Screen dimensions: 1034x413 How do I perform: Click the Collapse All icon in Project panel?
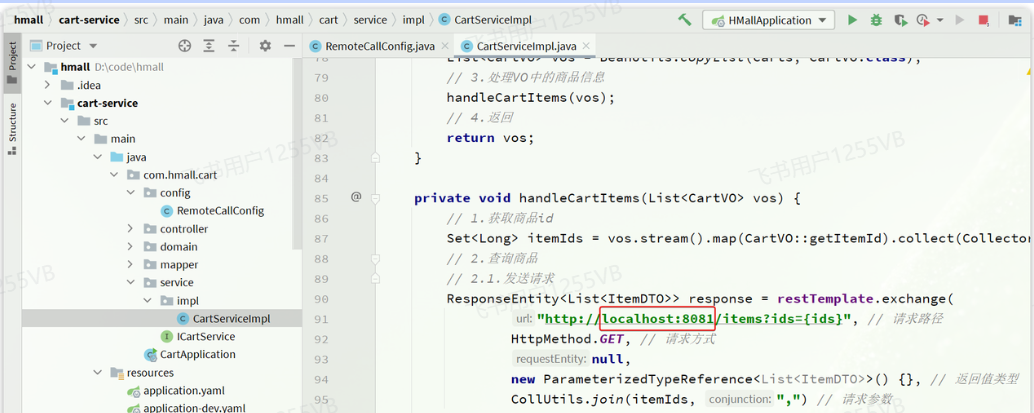pos(233,46)
